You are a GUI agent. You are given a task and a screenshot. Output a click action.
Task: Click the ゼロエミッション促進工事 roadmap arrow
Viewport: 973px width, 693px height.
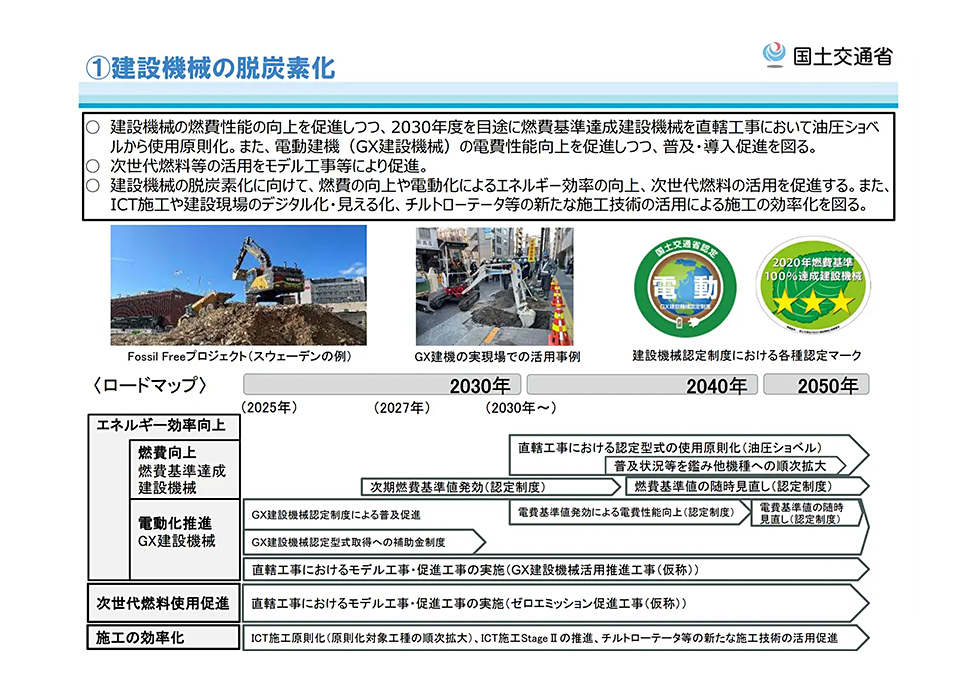555,604
